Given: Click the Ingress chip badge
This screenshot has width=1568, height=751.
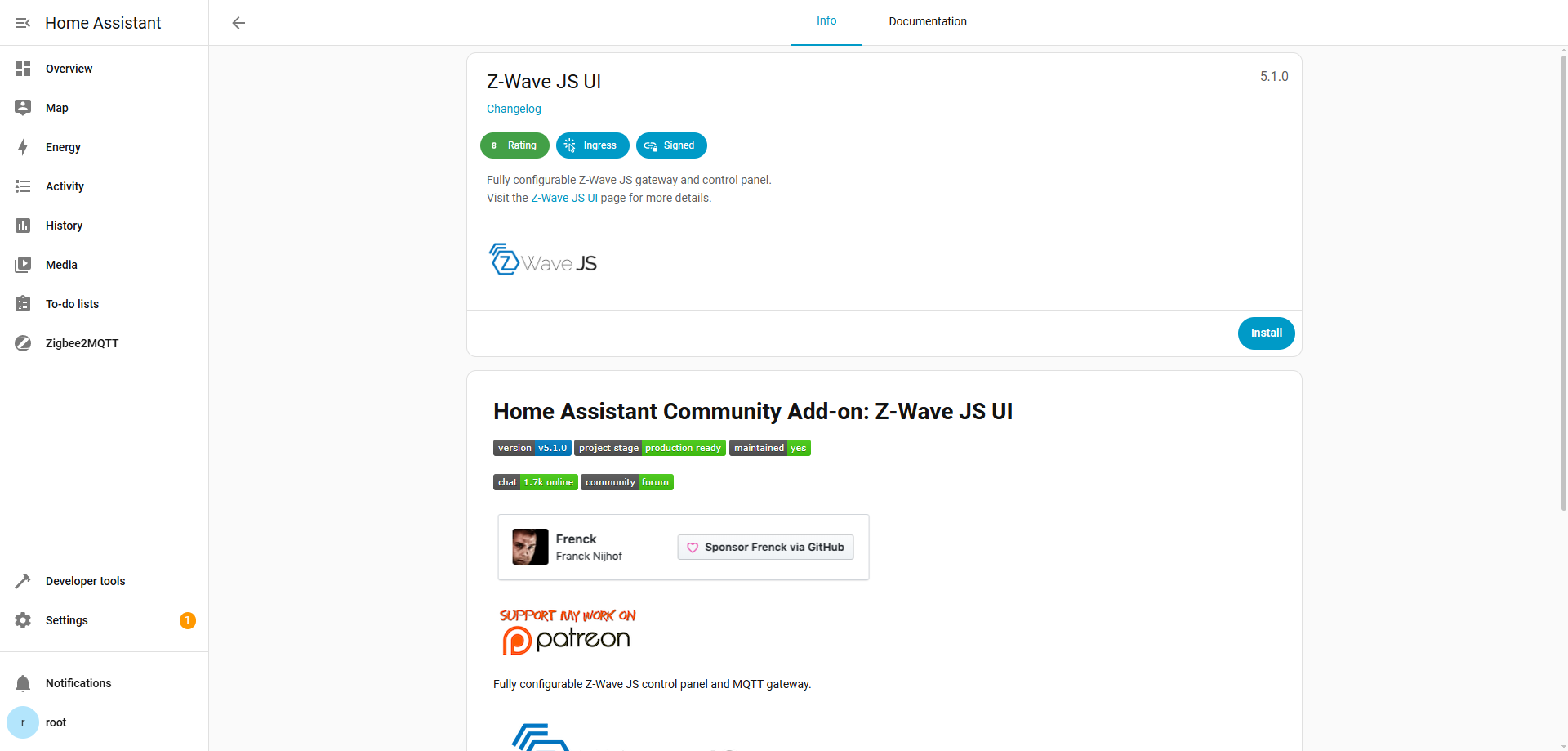Looking at the screenshot, I should point(592,145).
